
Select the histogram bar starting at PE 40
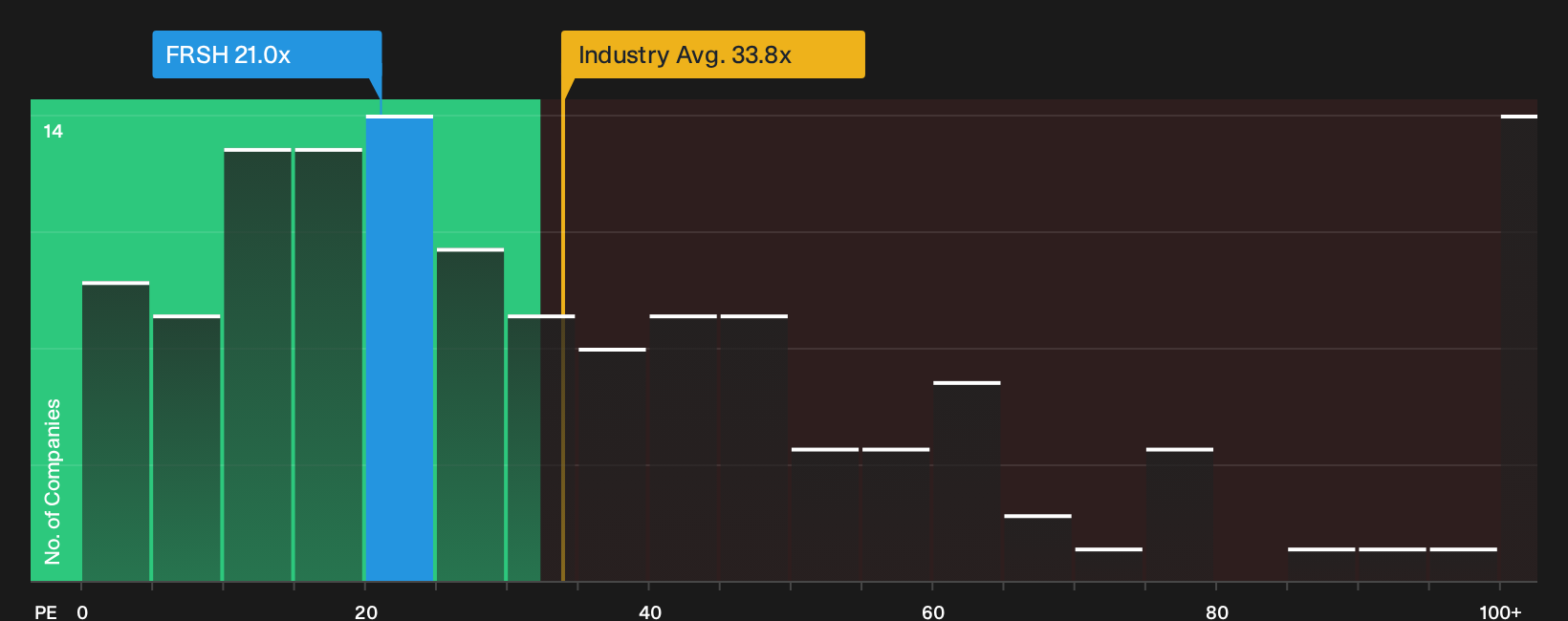[x=683, y=448]
